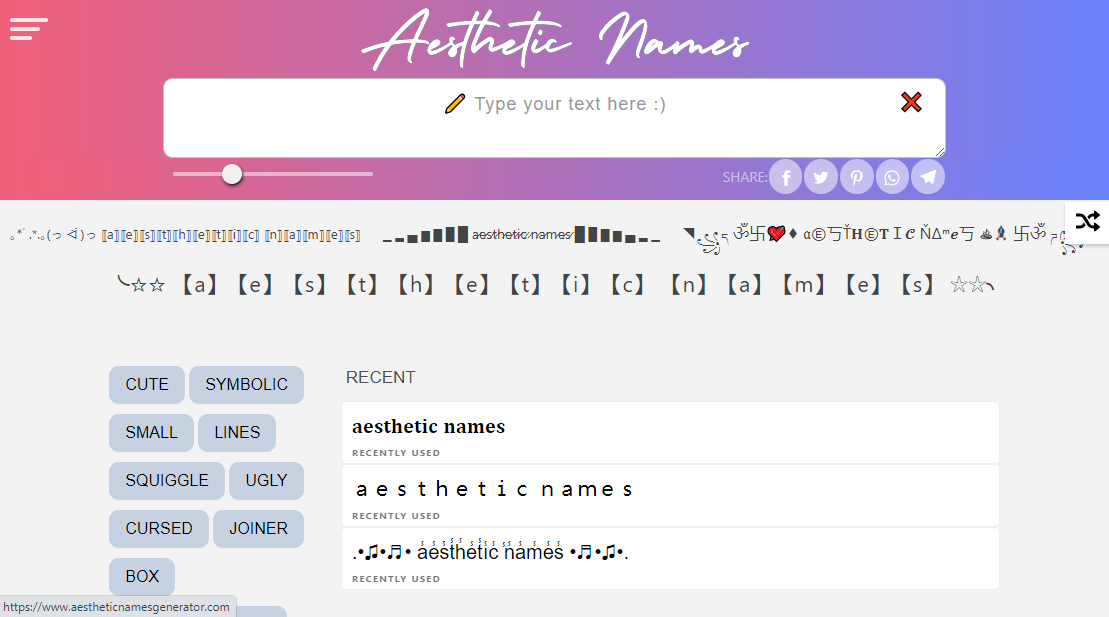1109x617 pixels.
Task: Clear the text with the red X
Action: tap(910, 101)
